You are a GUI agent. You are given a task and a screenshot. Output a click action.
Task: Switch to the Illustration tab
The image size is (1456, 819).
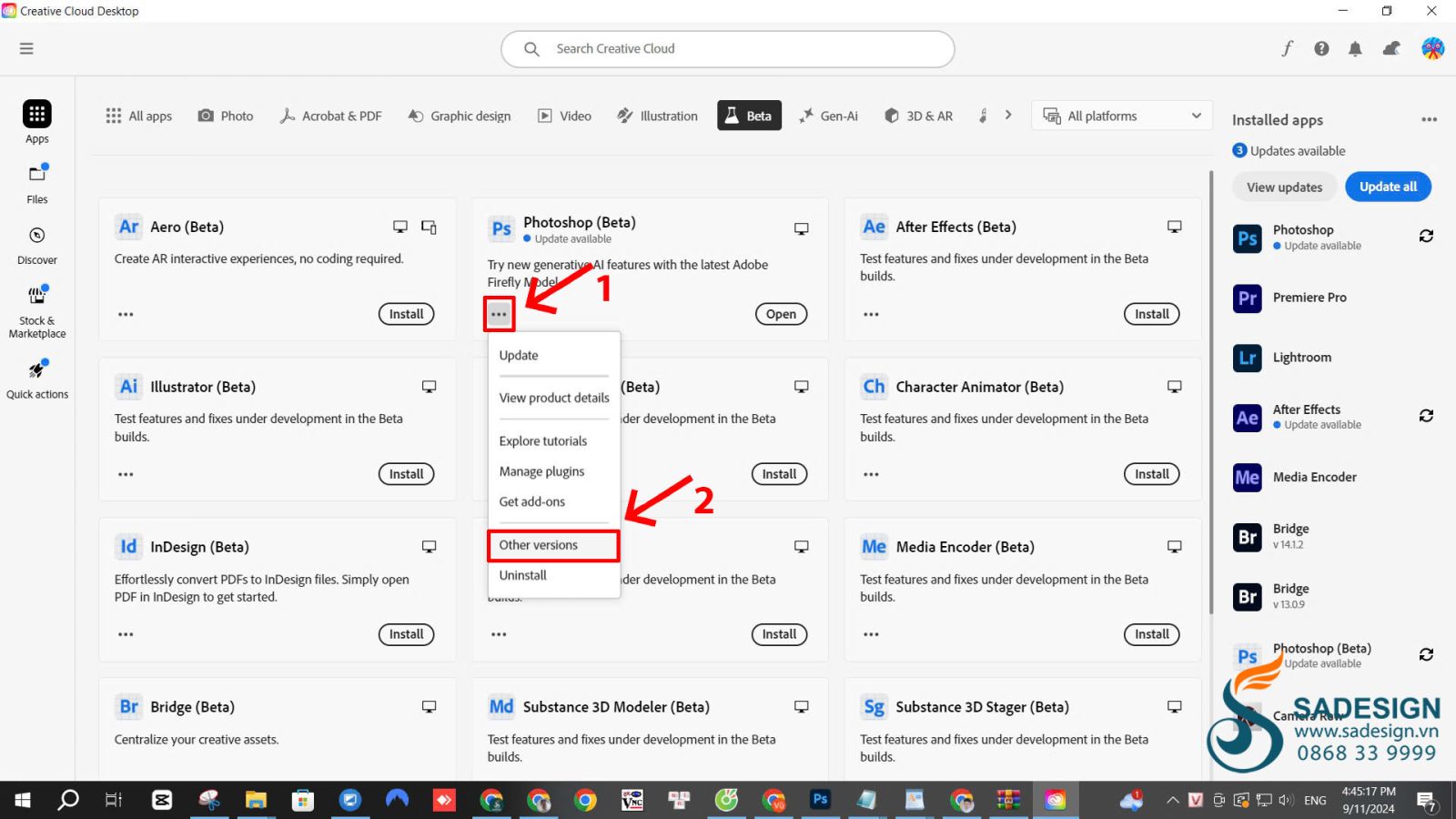tap(657, 116)
